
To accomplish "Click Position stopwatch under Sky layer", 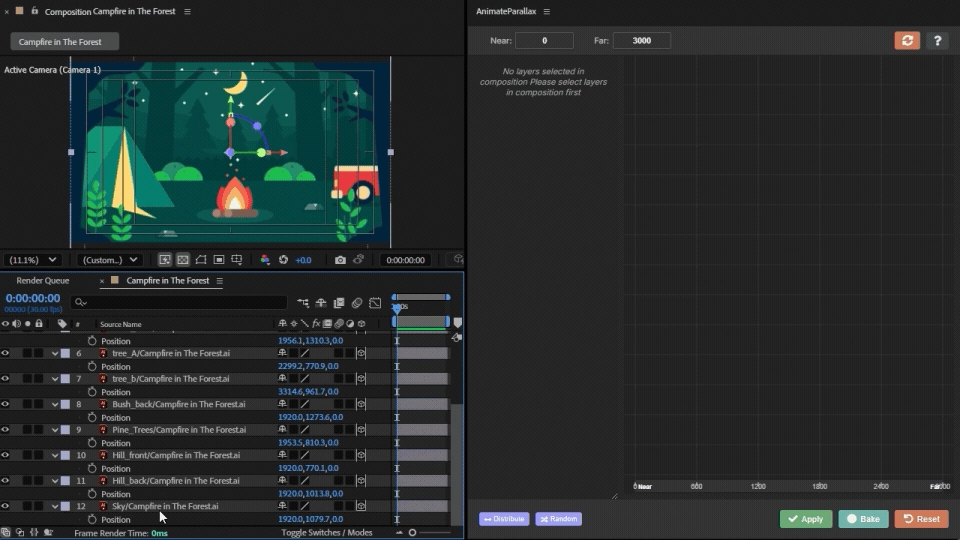I will [x=92, y=520].
